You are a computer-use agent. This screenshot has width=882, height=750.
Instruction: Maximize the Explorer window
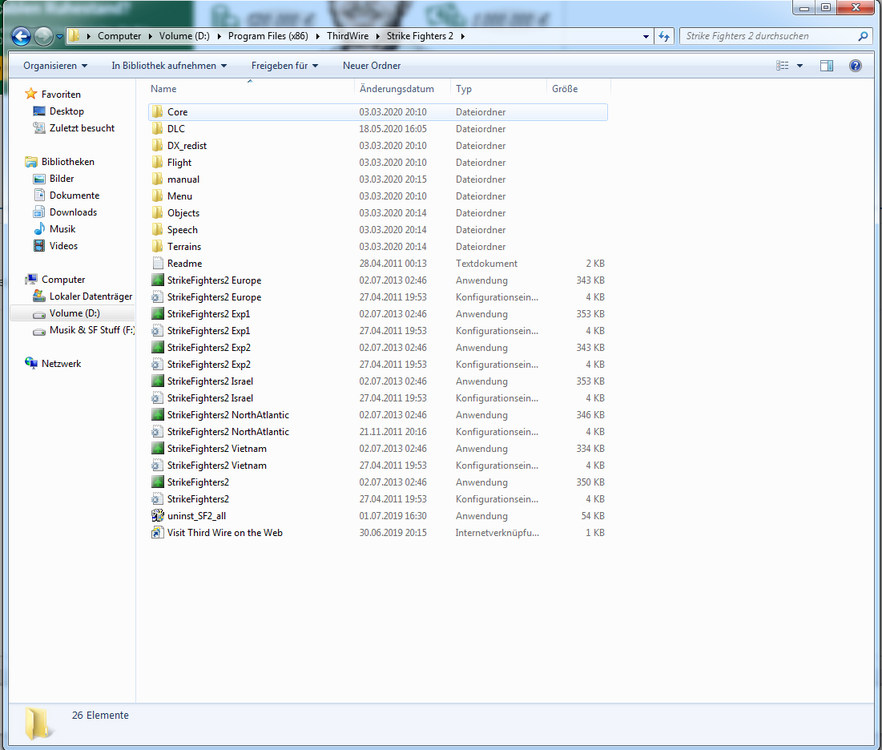tap(826, 7)
